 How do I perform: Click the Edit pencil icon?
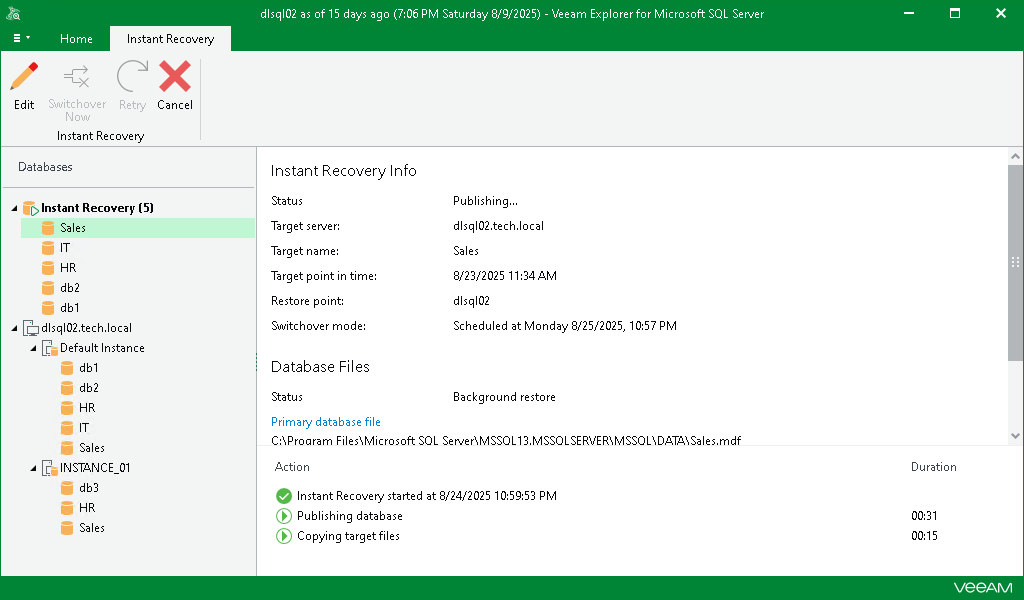pos(24,79)
